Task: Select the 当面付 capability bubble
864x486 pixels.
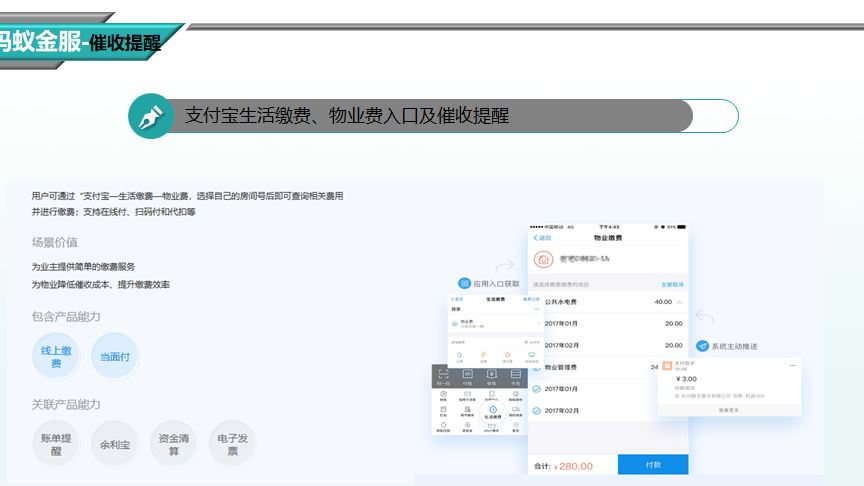Action: point(114,357)
